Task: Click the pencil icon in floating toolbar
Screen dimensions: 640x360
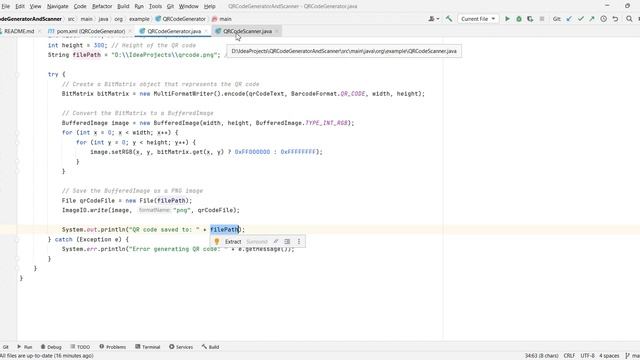Action: coord(276,242)
